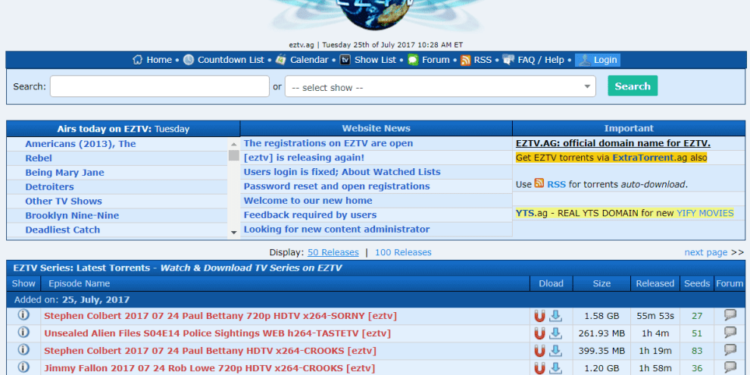Viewport: 750px width, 375px height.
Task: Download torrent file for Stephen Colbert HDTV CROOKS
Action: (x=555, y=351)
